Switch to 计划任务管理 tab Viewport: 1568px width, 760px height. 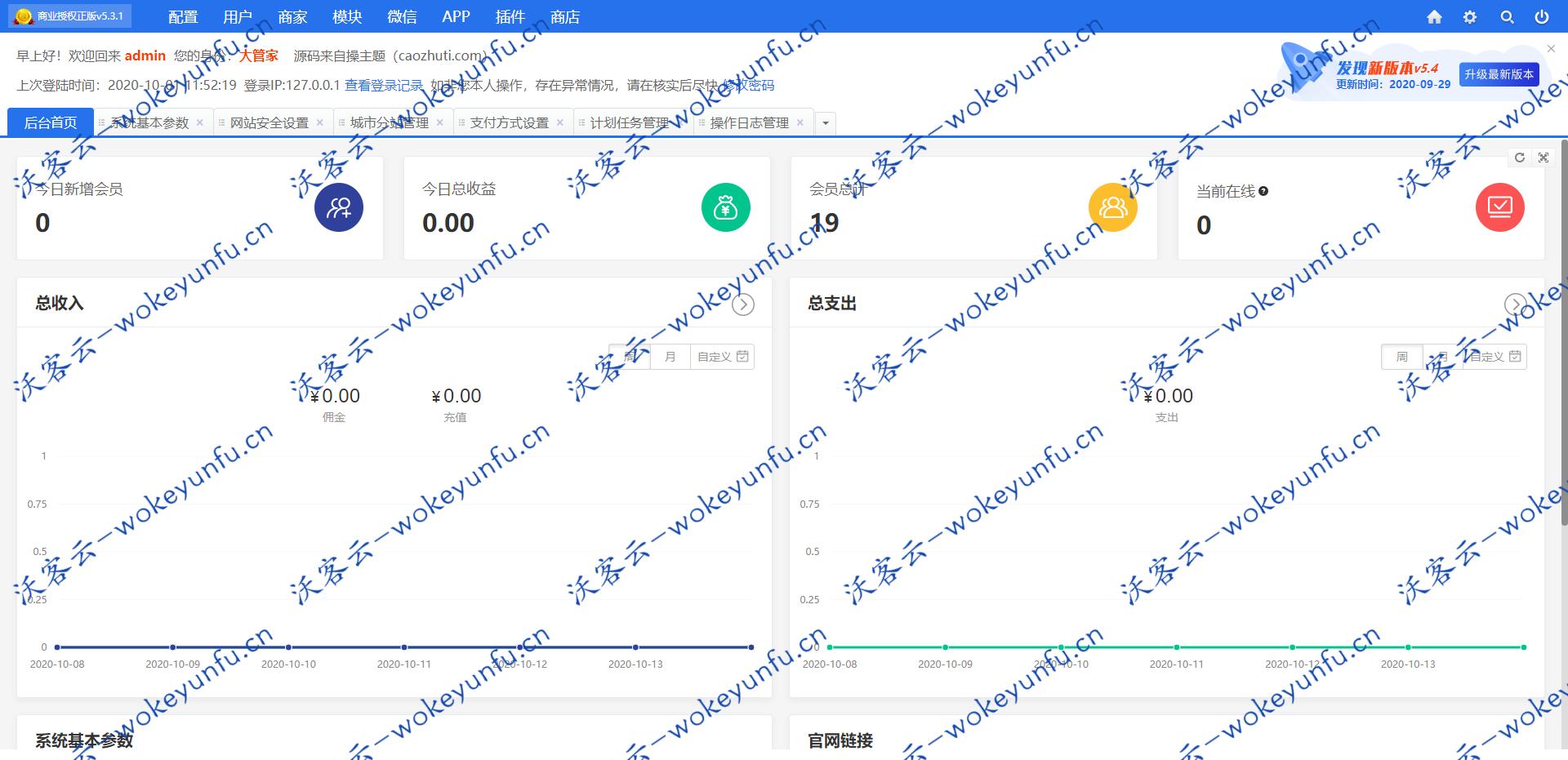pyautogui.click(x=630, y=122)
